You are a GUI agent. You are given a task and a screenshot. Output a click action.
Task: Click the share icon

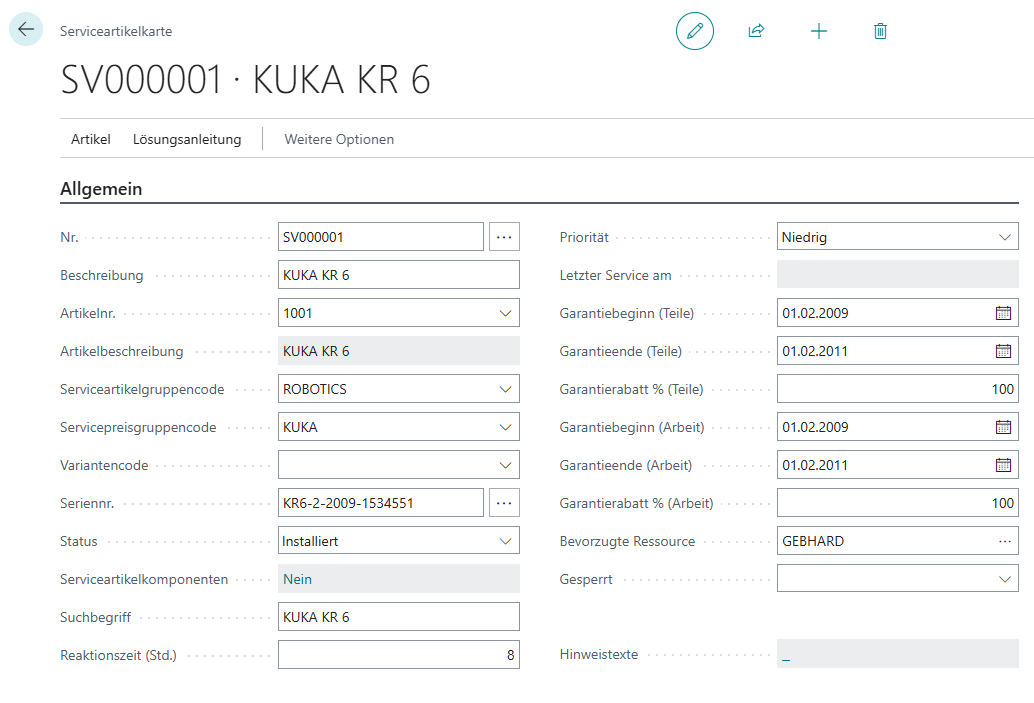pos(756,31)
